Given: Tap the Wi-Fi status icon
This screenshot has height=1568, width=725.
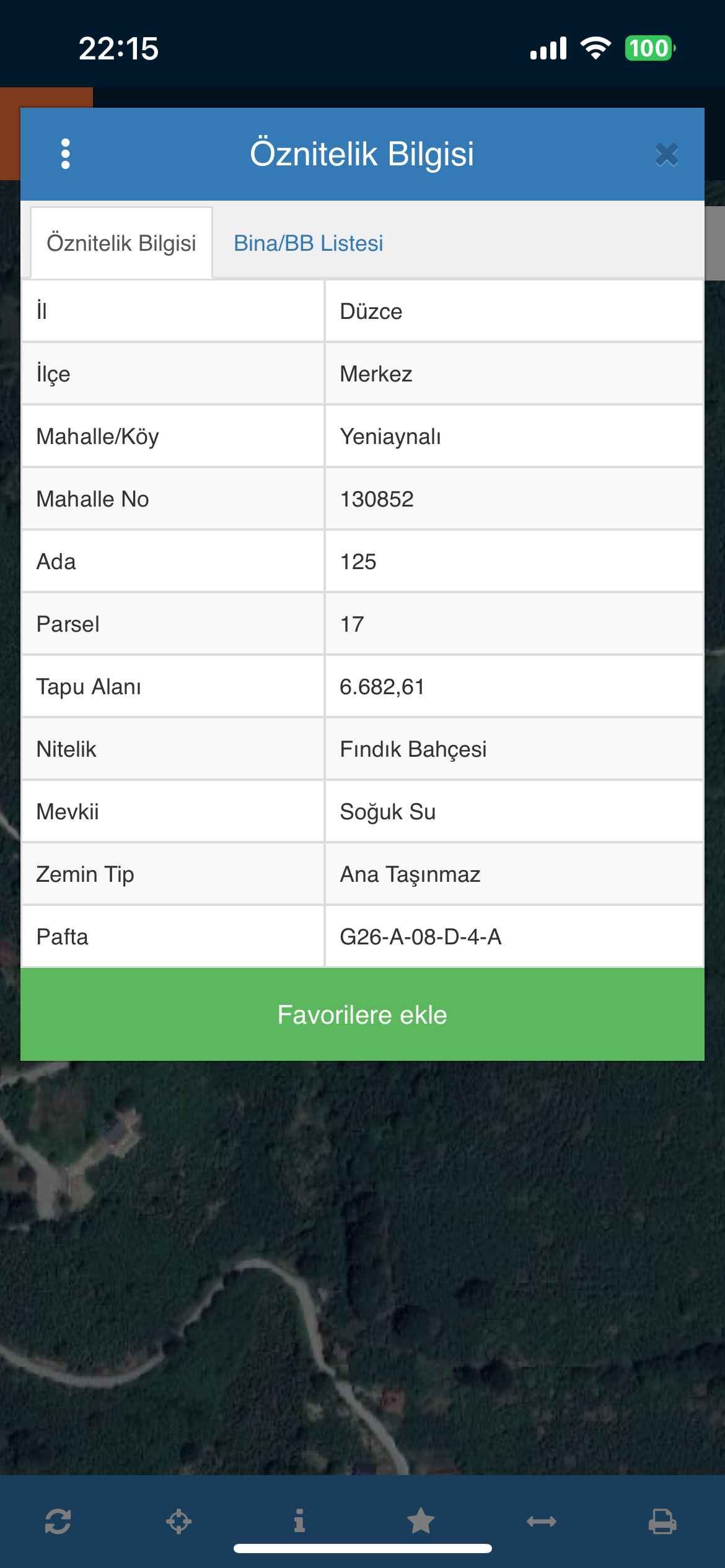Looking at the screenshot, I should pos(595,48).
